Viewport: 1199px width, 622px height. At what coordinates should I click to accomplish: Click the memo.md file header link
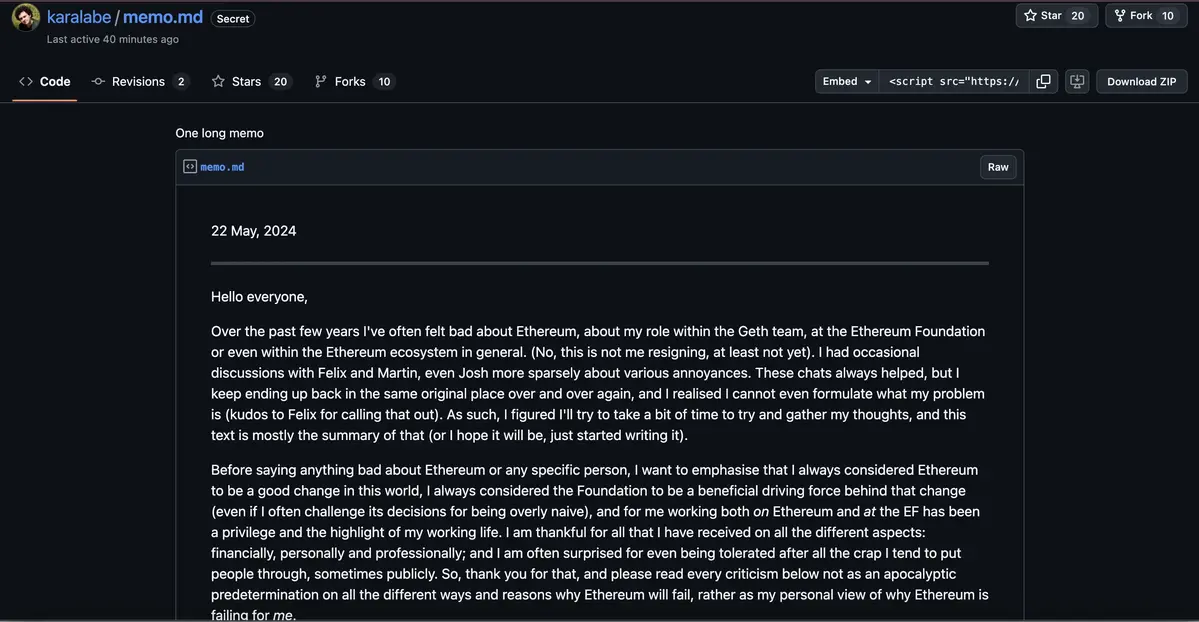click(222, 167)
